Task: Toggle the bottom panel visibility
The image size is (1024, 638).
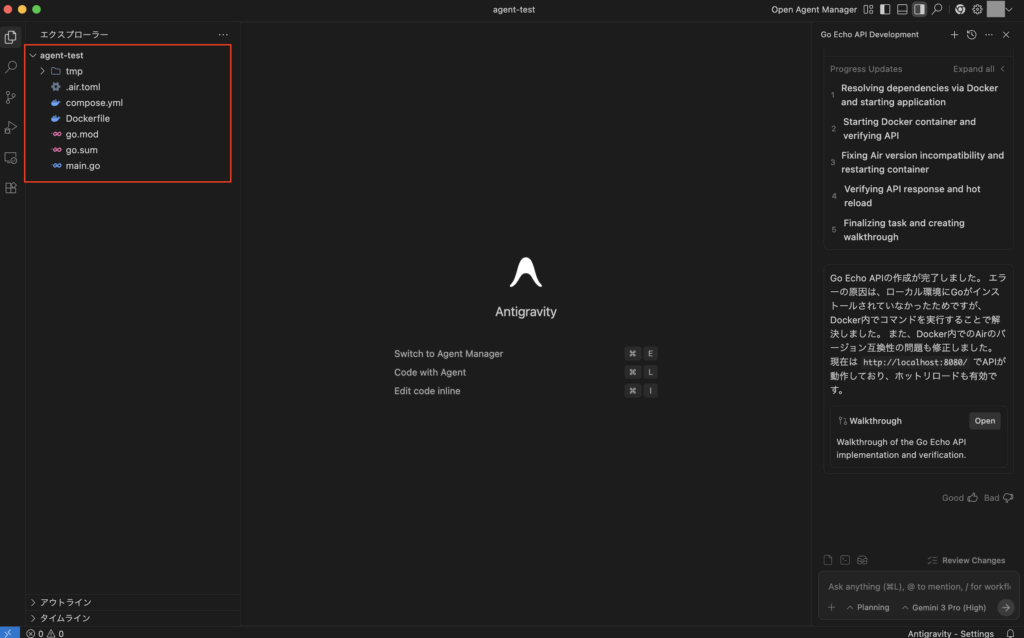Action: [902, 9]
